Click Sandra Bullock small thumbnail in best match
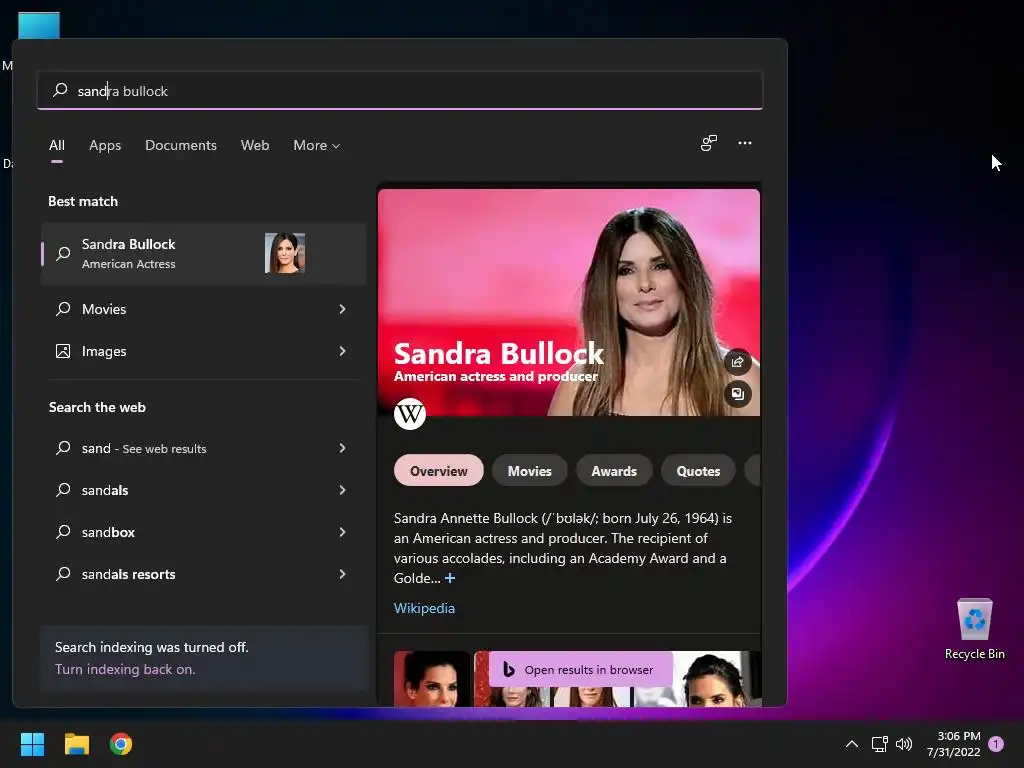1024x768 pixels. (x=285, y=253)
